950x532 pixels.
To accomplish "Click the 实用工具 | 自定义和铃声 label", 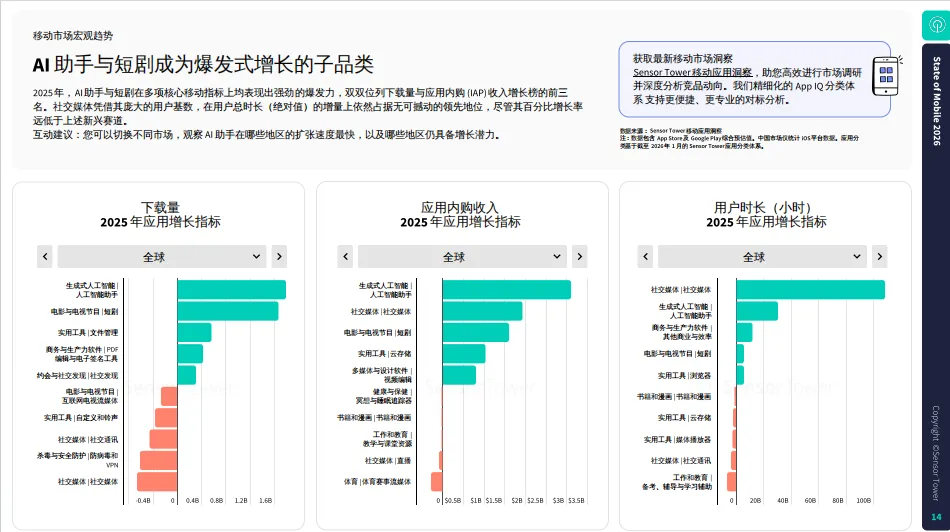I will coord(81,418).
